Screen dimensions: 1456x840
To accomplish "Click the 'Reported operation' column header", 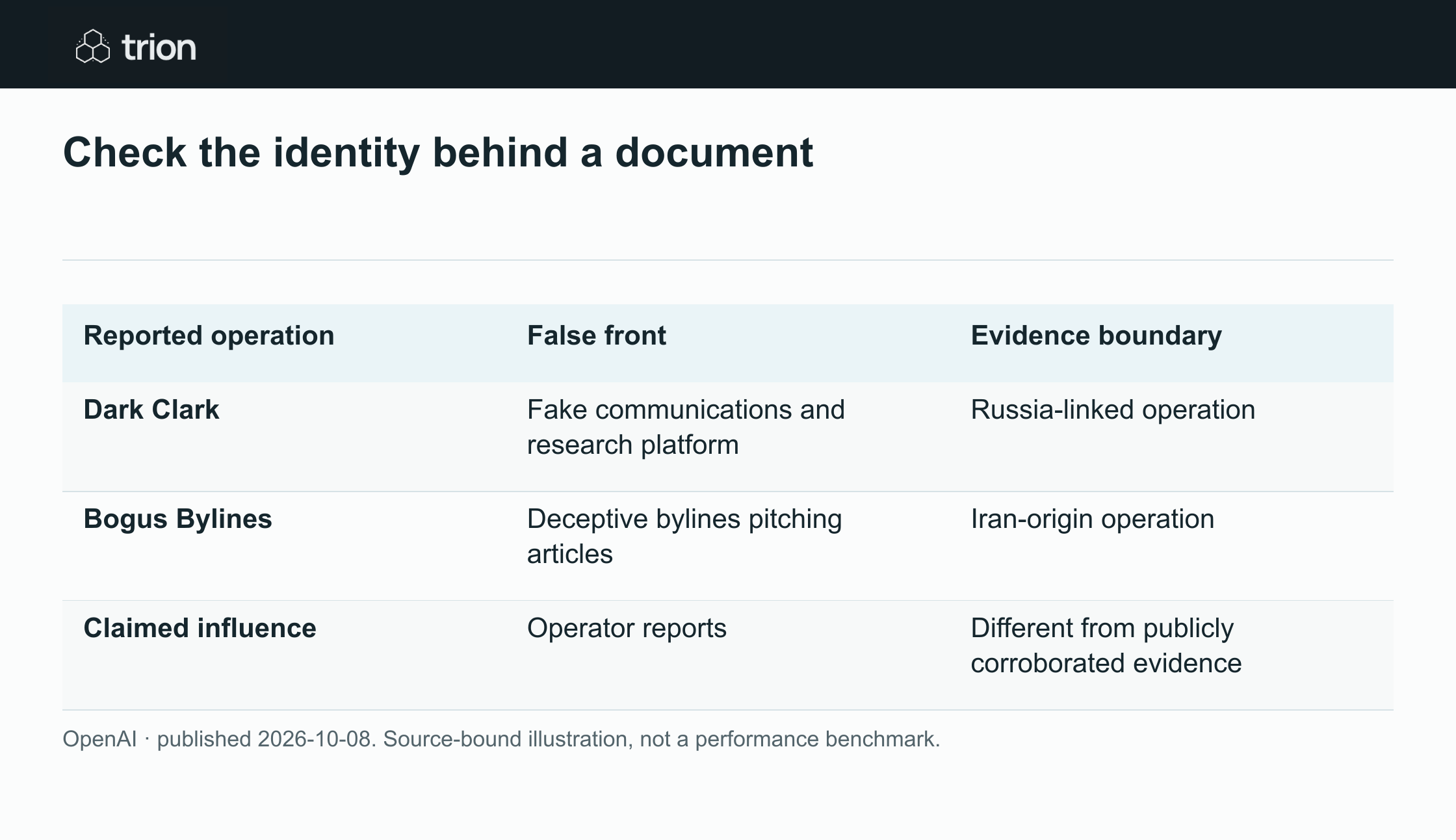I will tap(209, 335).
